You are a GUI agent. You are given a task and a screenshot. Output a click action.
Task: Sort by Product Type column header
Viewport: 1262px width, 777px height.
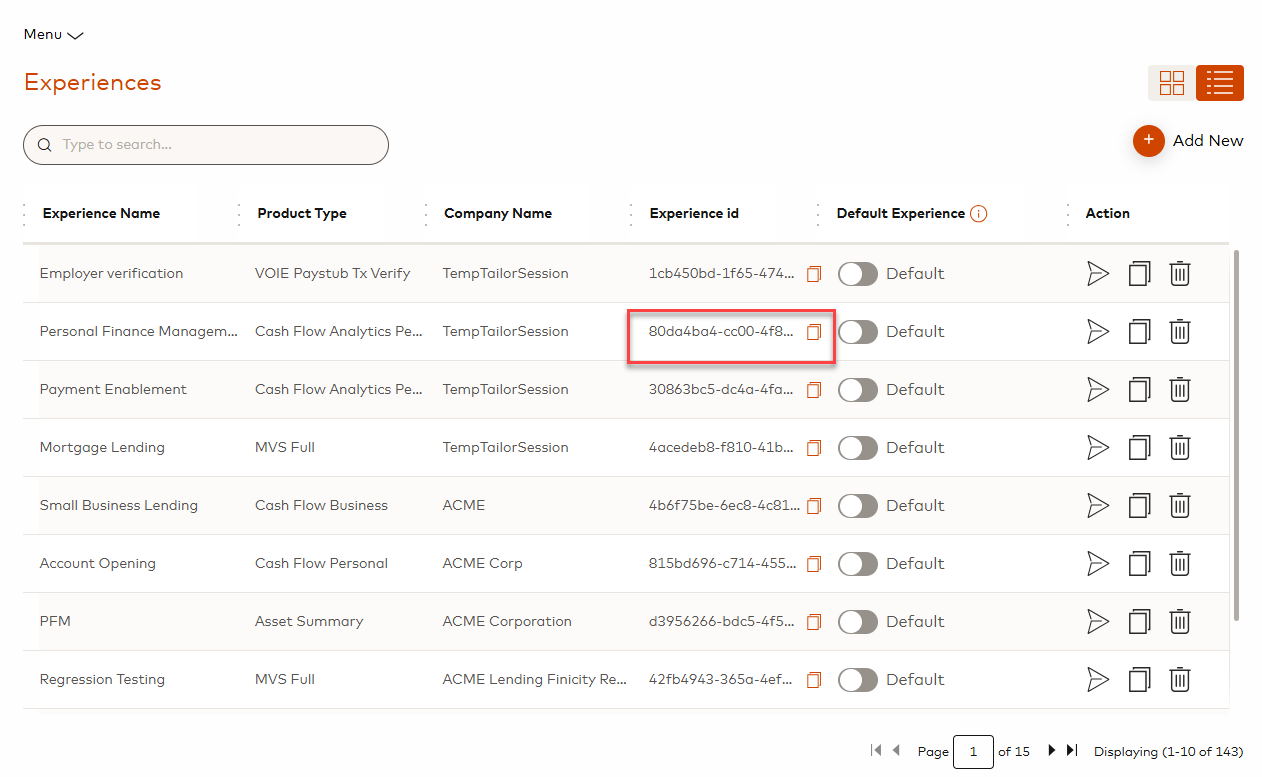pos(302,213)
